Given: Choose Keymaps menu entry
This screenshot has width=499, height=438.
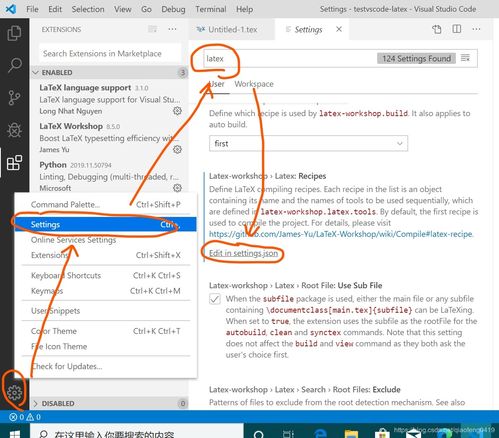Looking at the screenshot, I should pos(106,291).
